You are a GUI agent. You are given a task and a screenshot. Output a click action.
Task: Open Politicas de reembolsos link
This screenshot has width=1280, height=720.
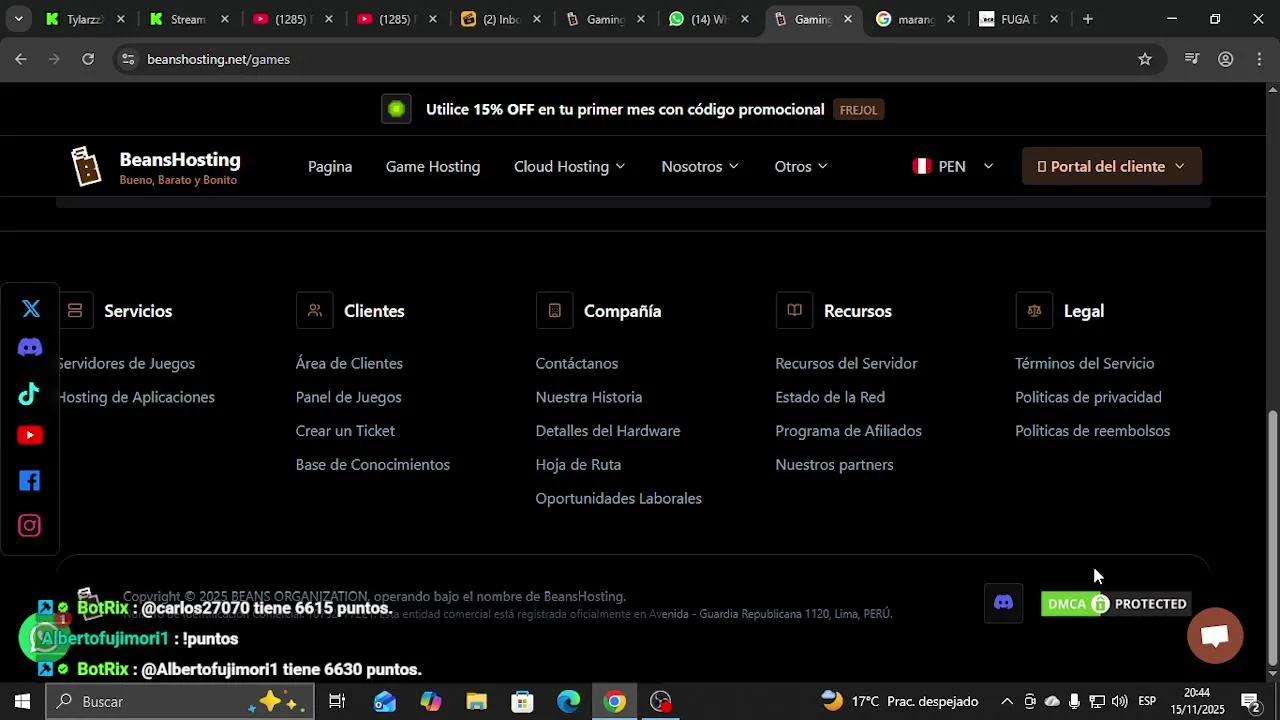(1092, 431)
